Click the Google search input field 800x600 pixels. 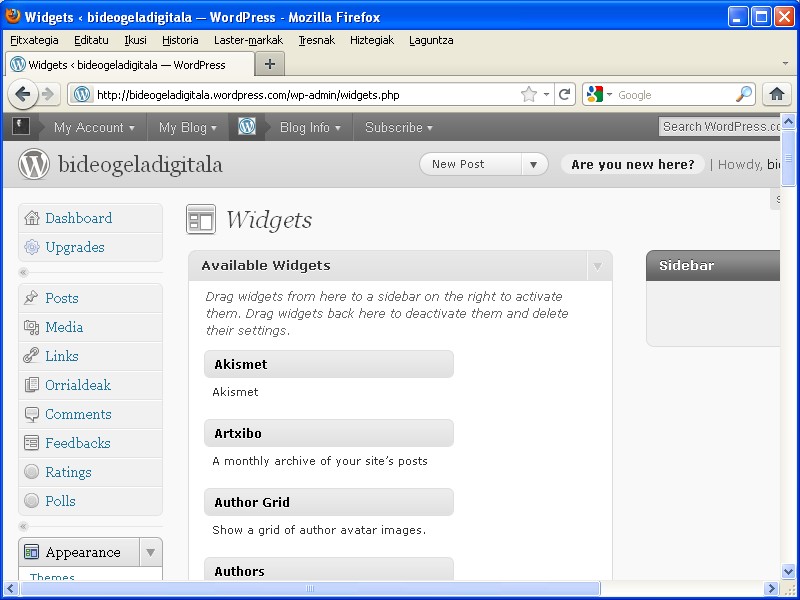pos(674,95)
